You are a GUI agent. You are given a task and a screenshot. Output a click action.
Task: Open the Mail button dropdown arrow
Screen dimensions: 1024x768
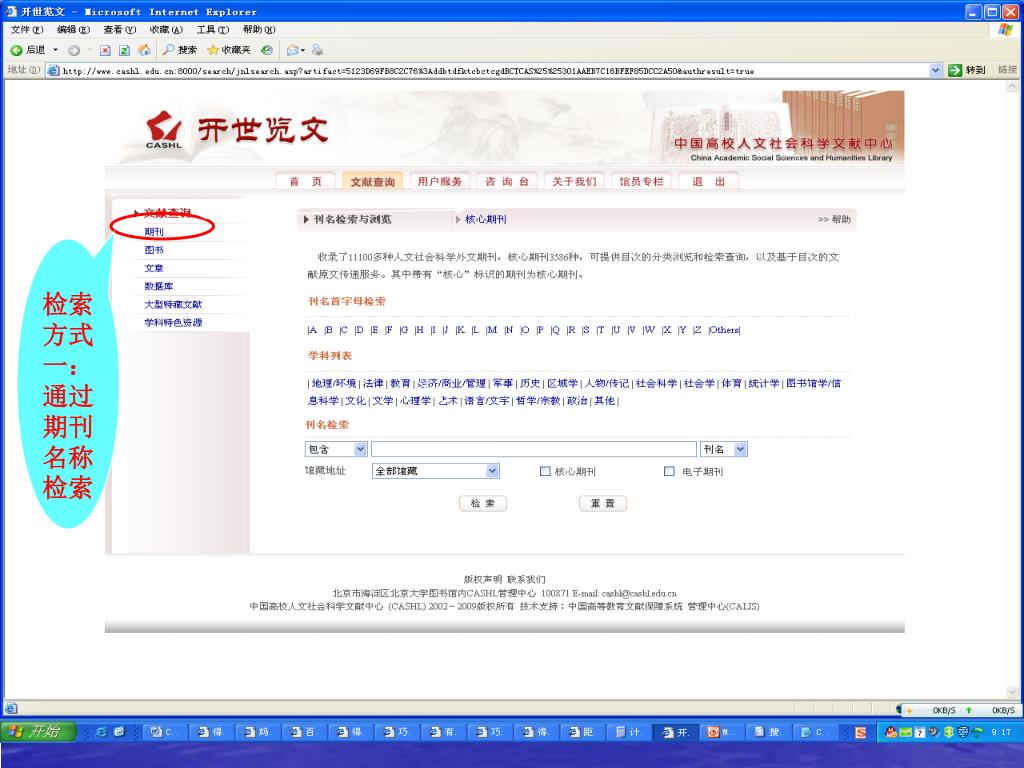[303, 50]
